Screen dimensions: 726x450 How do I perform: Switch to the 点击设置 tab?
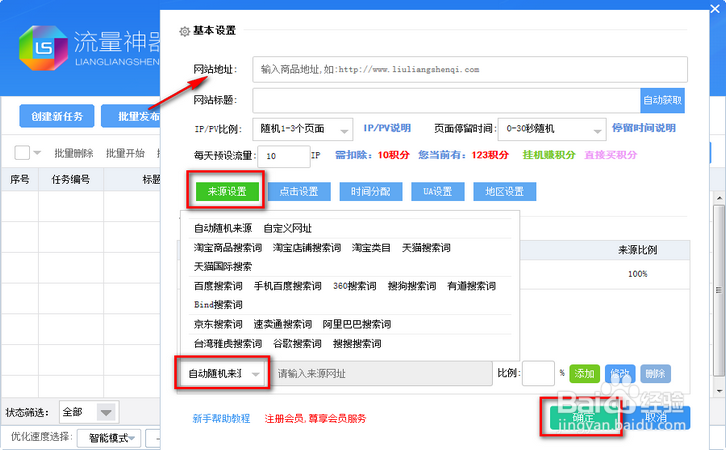(x=299, y=191)
